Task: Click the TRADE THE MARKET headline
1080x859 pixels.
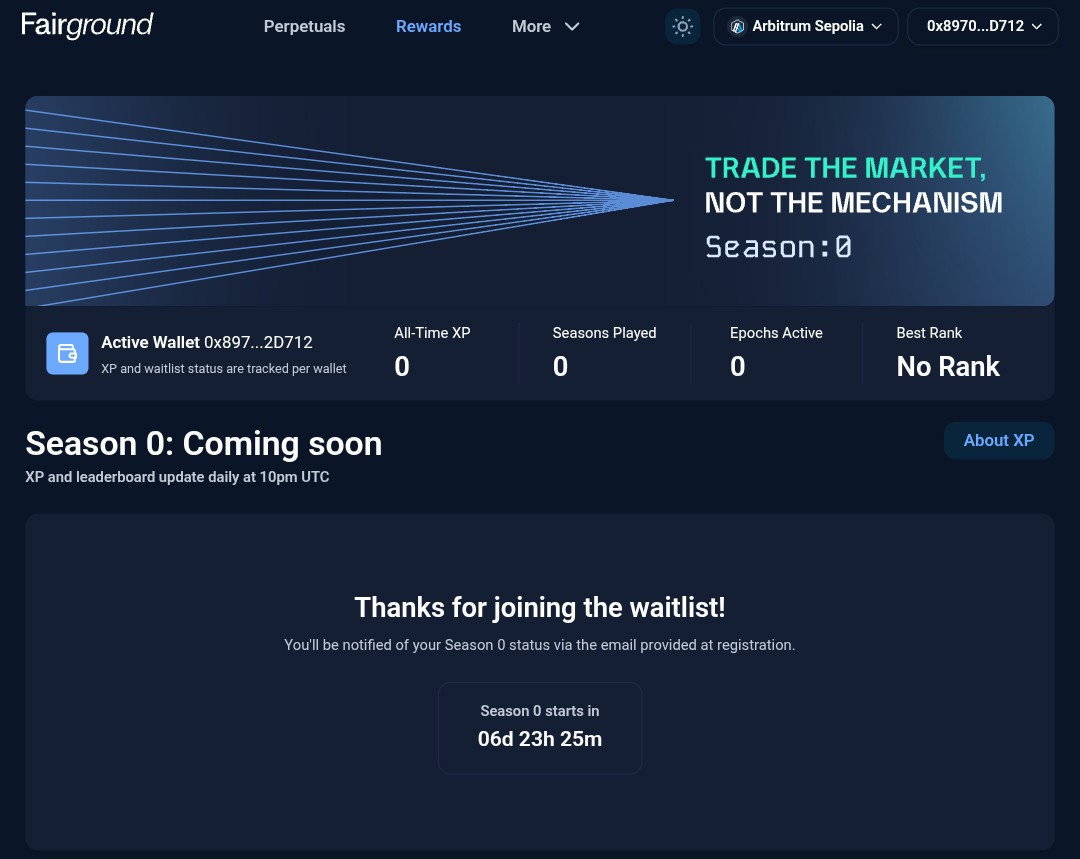Action: (845, 168)
